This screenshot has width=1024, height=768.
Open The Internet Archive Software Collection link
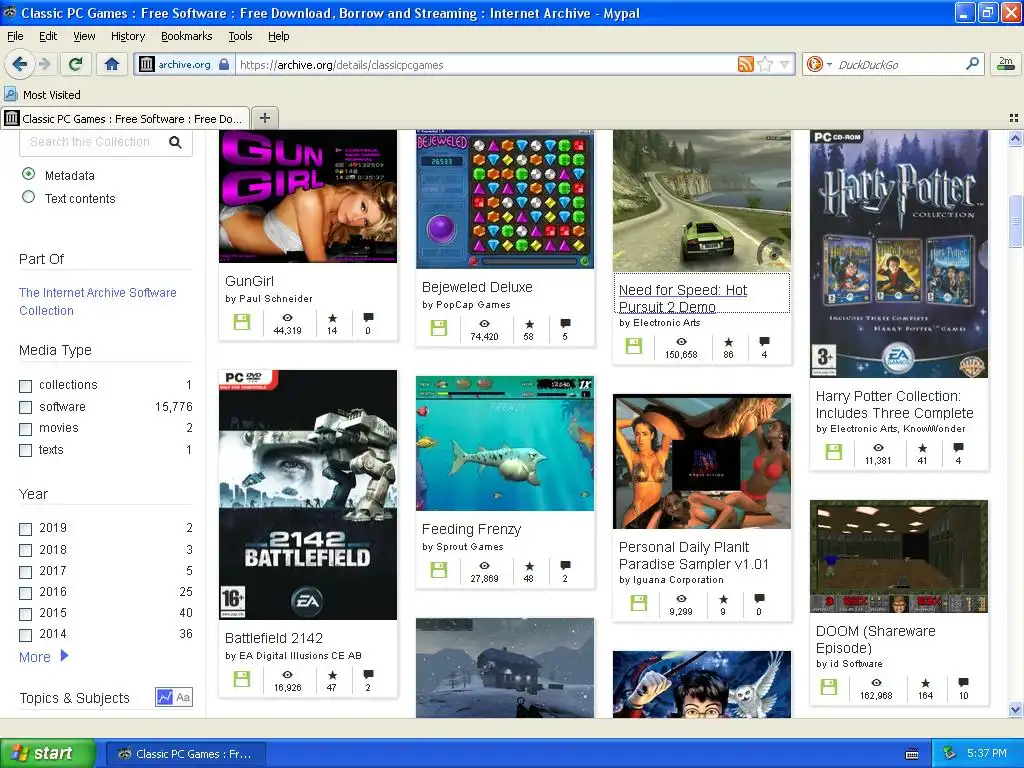[98, 301]
